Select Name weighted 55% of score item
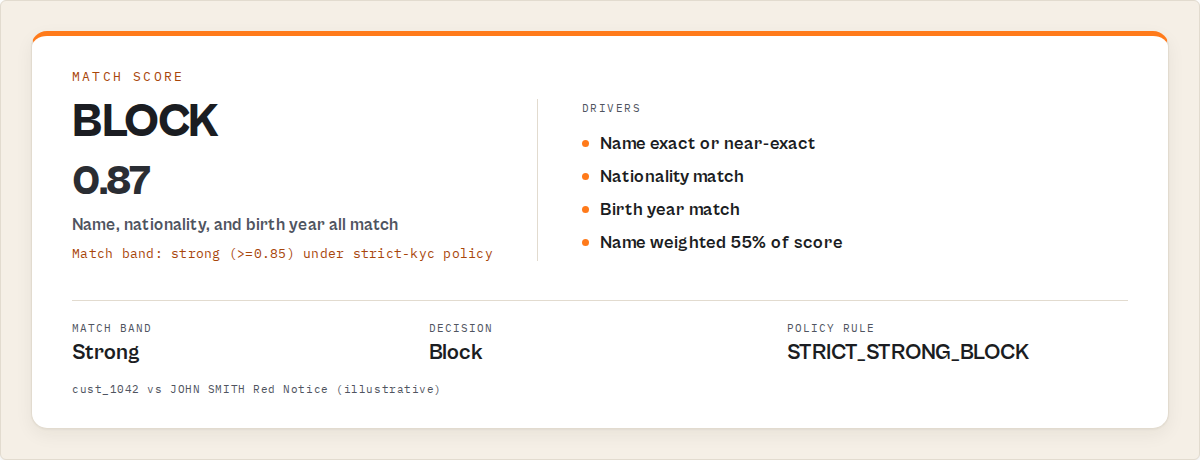The width and height of the screenshot is (1200, 460). tap(721, 242)
